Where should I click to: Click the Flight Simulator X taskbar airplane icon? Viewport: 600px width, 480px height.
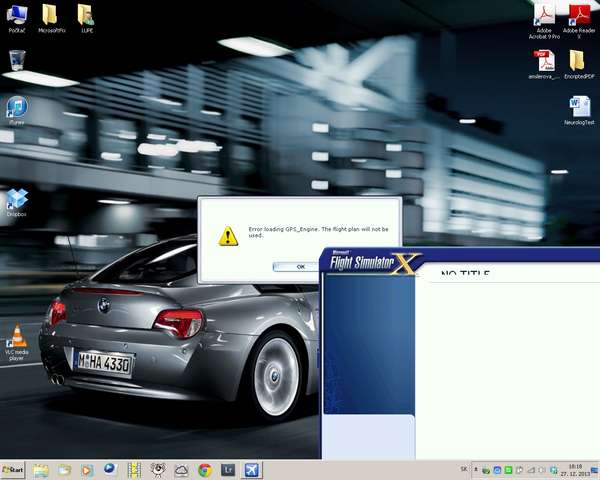click(251, 470)
